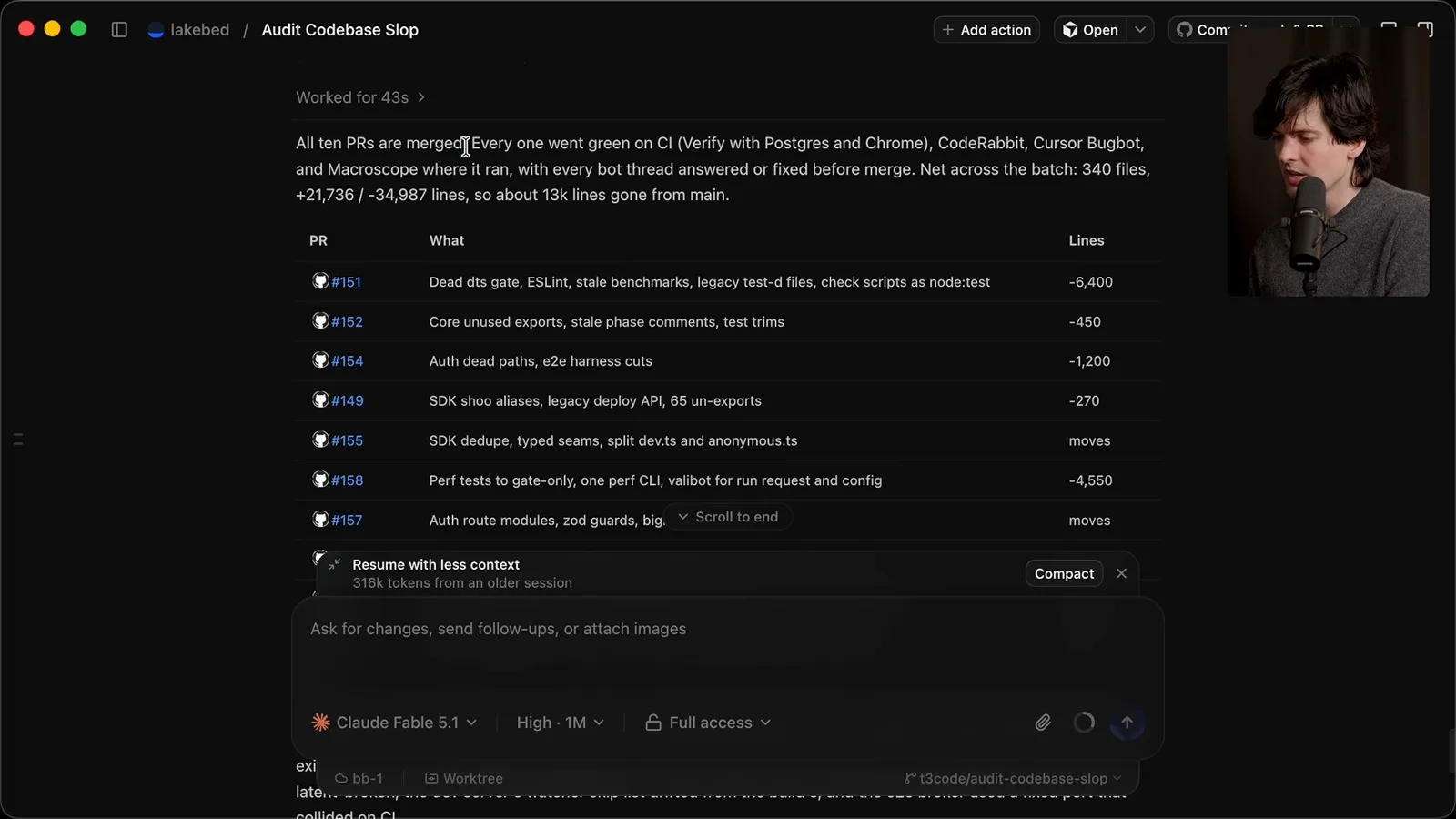Open the #151 pull request link

click(x=346, y=282)
